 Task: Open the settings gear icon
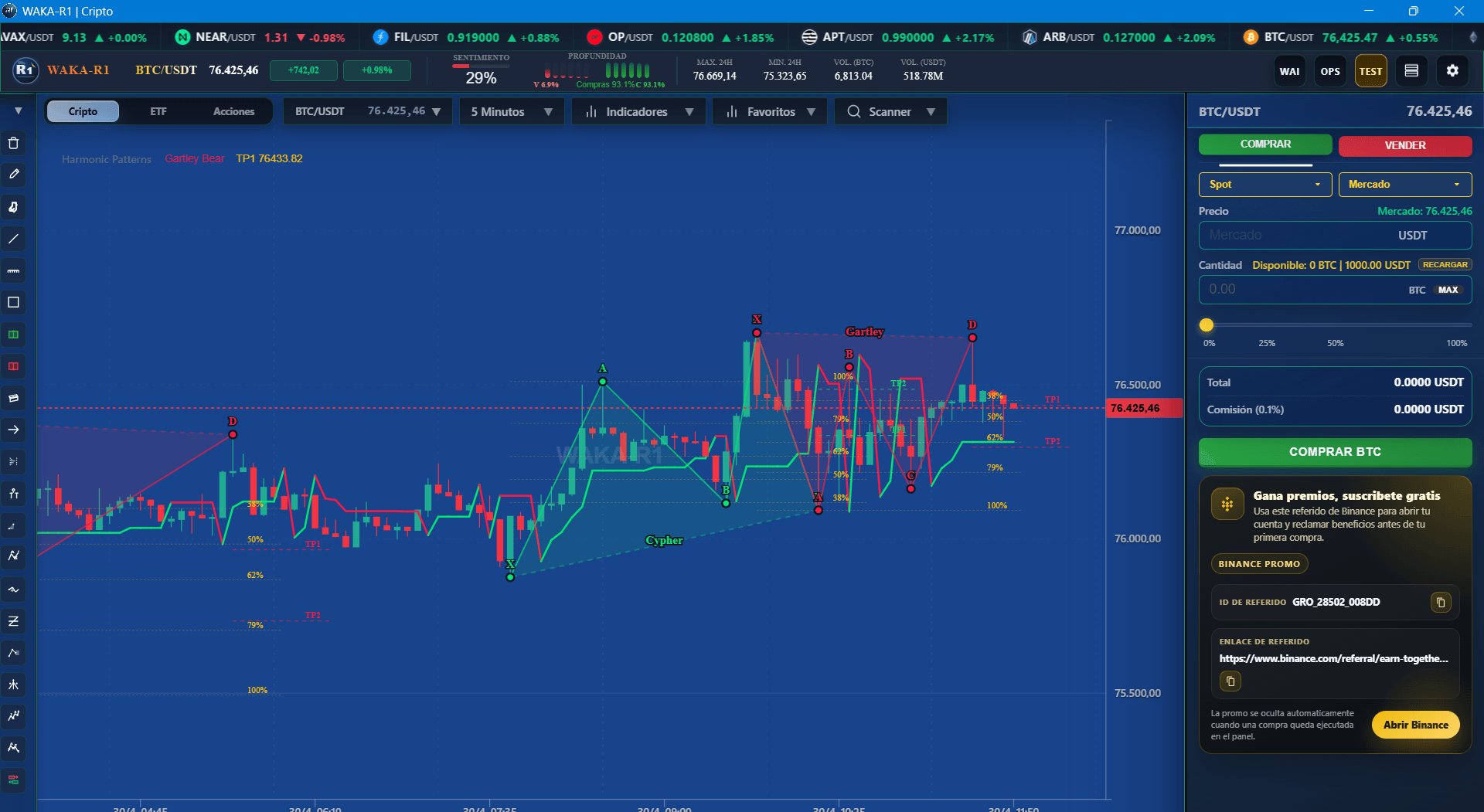pos(1452,71)
